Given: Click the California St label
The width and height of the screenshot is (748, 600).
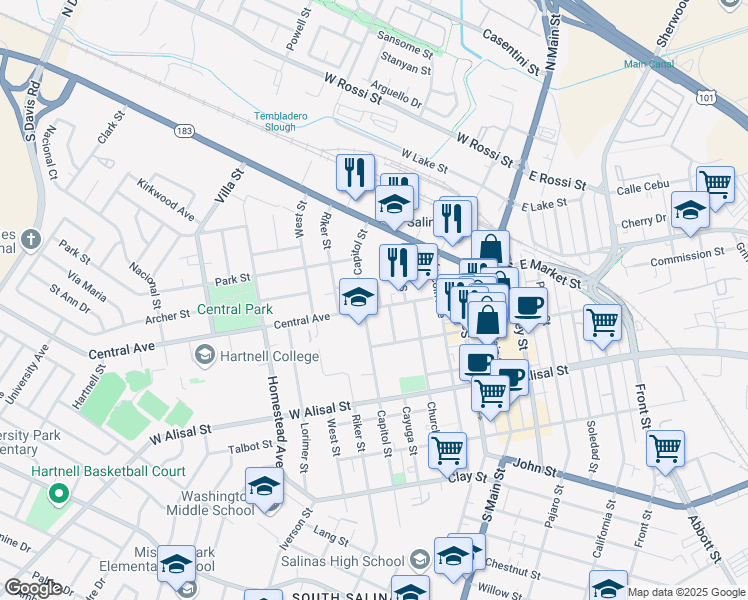Looking at the screenshot, I should tap(604, 528).
